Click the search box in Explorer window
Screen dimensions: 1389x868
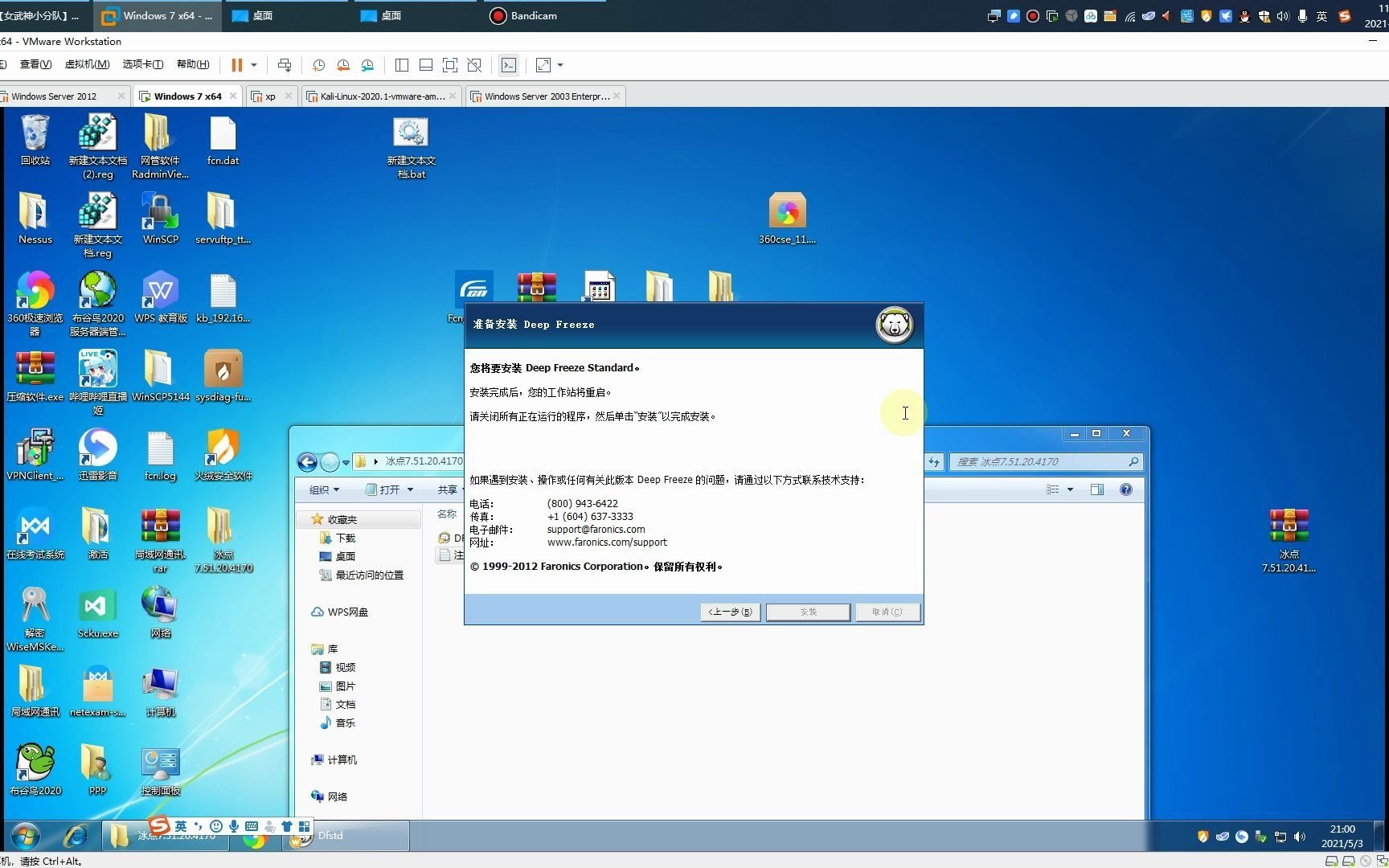point(1045,462)
